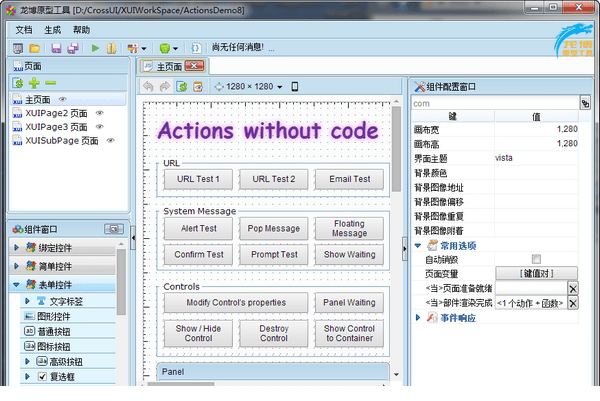Image resolution: width=600 pixels, height=401 pixels.
Task: Click the green run/play toolbar icon
Action: coord(95,48)
